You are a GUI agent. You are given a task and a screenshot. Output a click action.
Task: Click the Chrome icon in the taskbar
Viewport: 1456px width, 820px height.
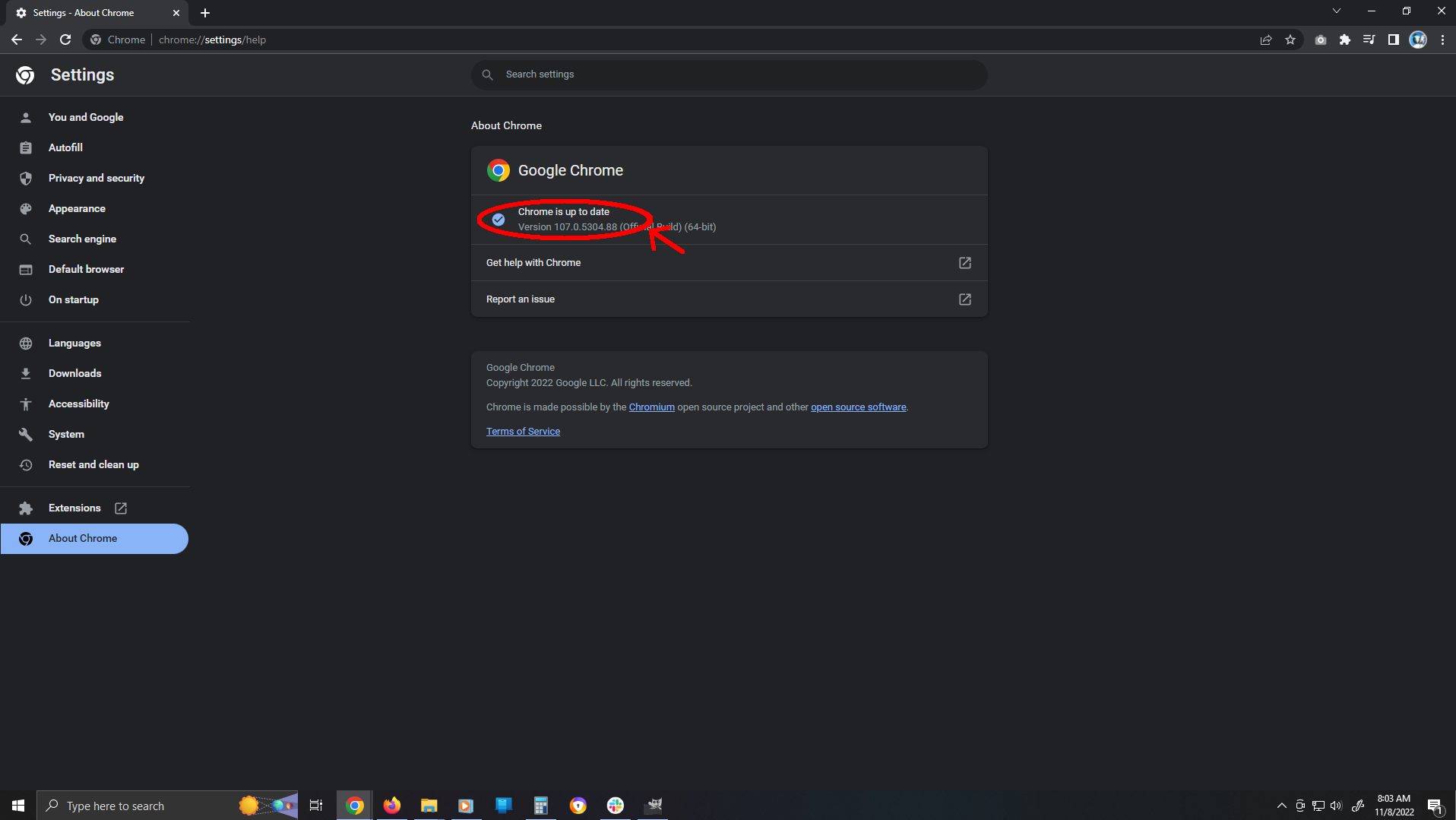[x=355, y=806]
